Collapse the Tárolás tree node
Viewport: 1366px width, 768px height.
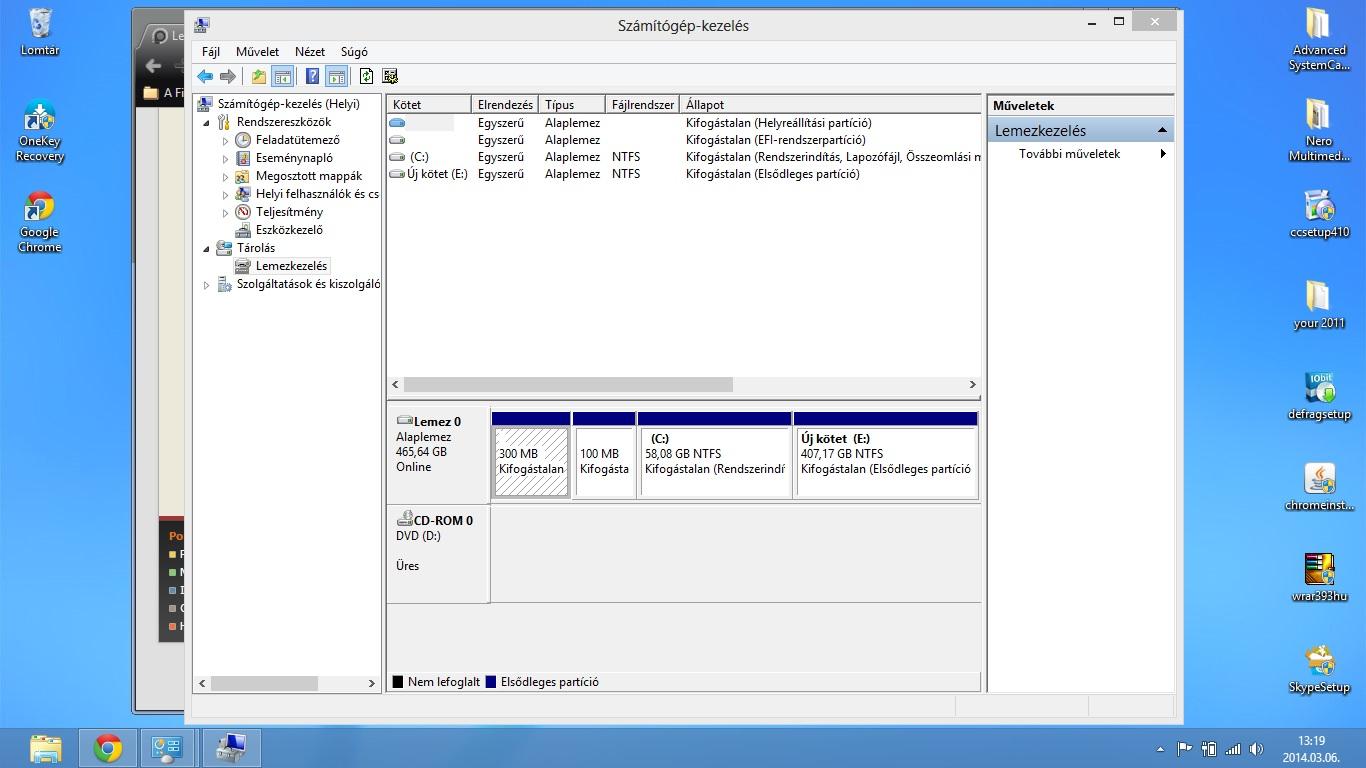207,249
